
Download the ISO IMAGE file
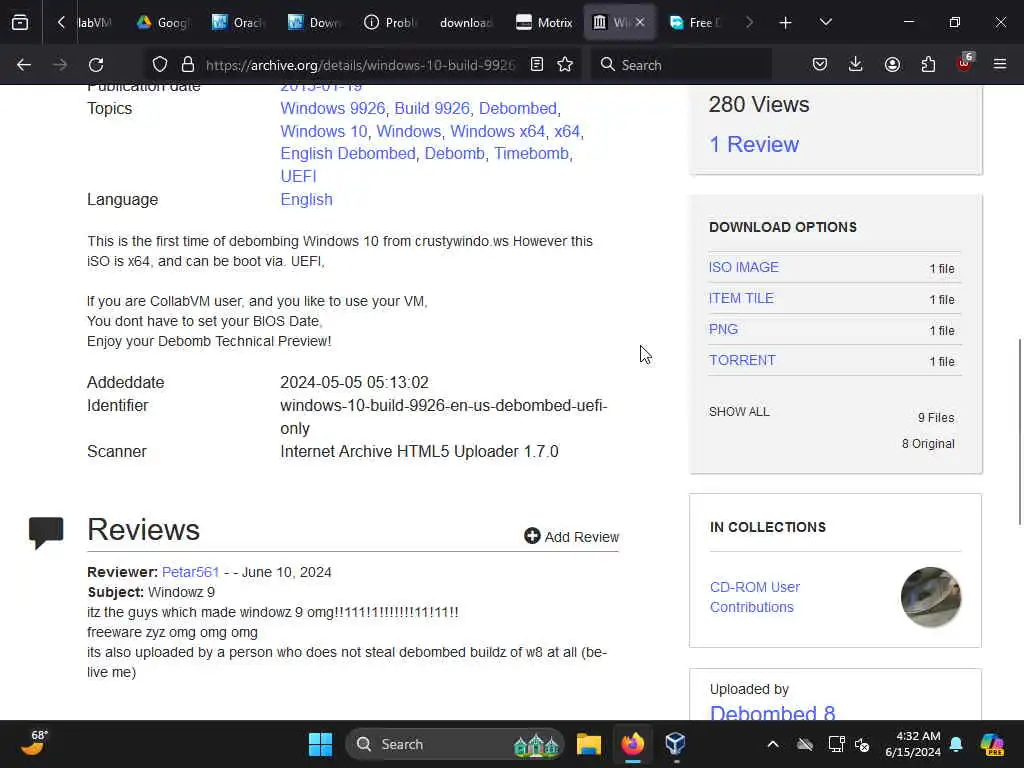(743, 267)
